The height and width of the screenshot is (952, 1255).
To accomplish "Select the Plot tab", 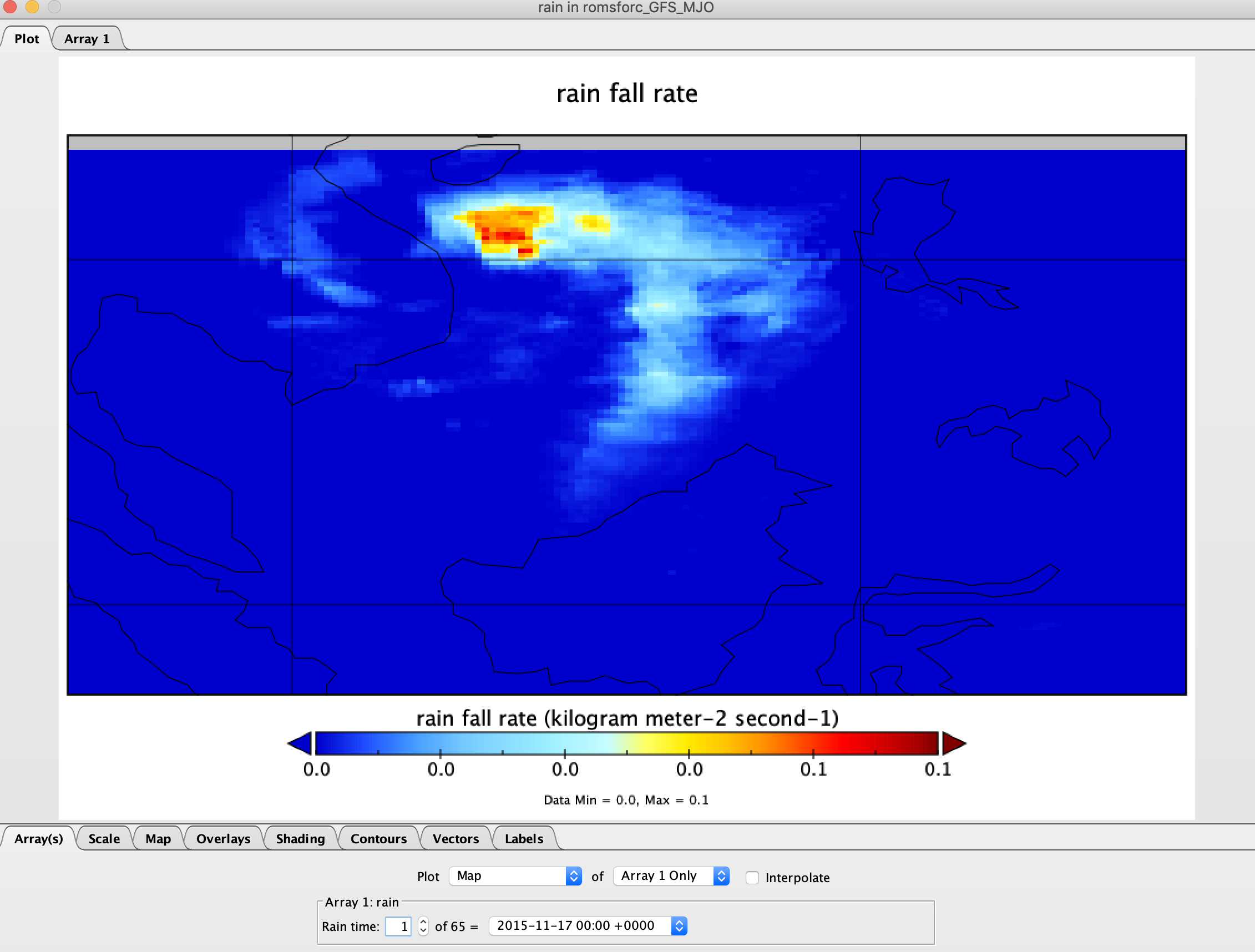I will coord(26,39).
